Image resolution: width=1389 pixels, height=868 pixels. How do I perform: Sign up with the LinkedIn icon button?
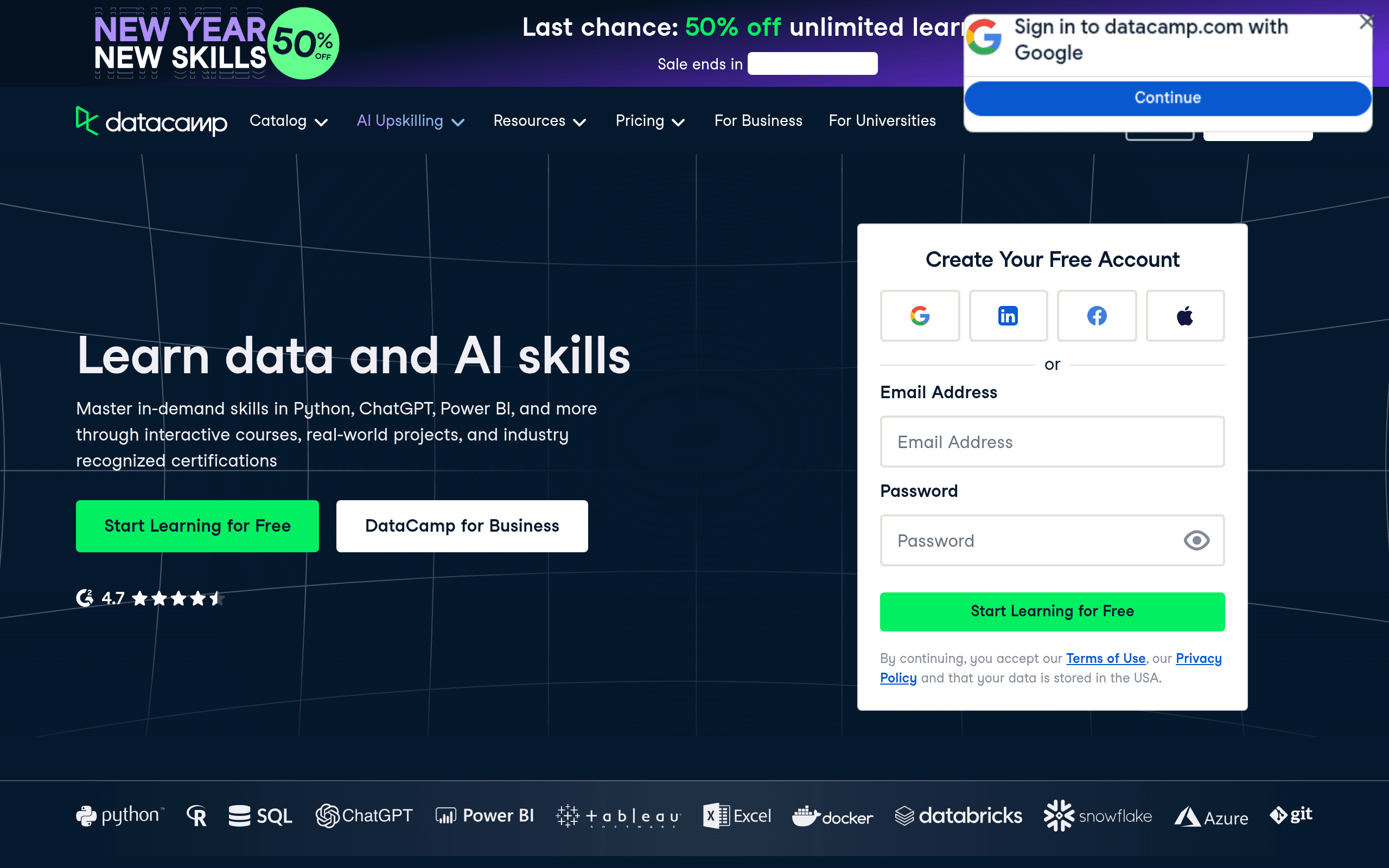click(1008, 316)
